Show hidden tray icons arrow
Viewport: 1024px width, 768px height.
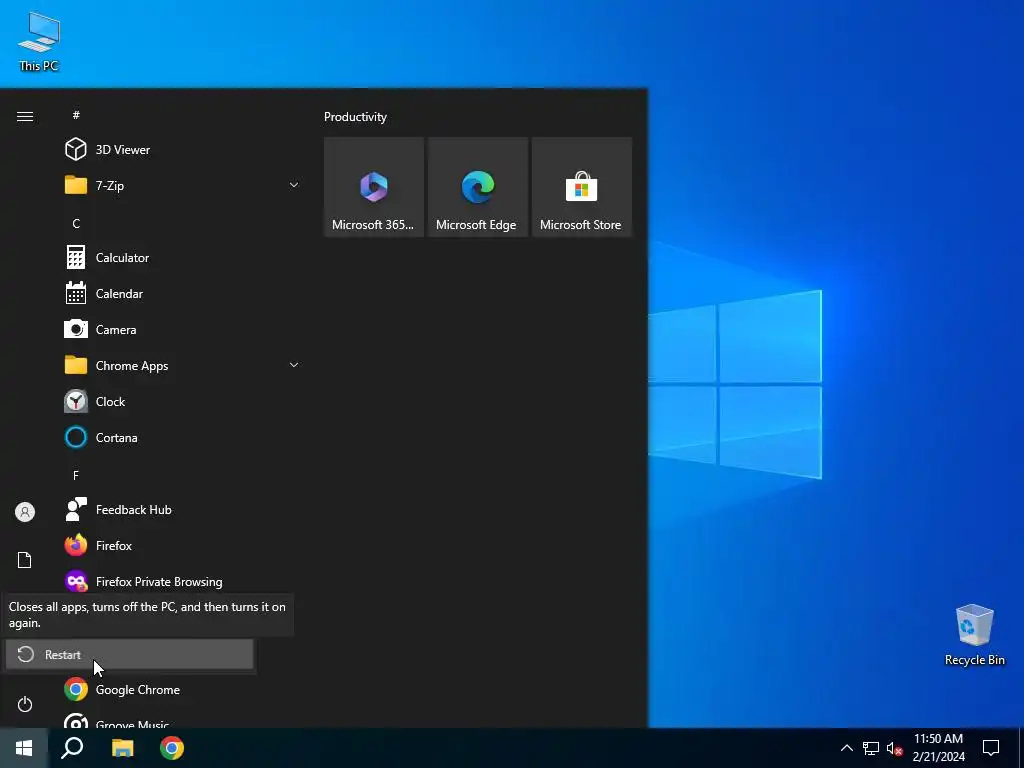click(846, 748)
